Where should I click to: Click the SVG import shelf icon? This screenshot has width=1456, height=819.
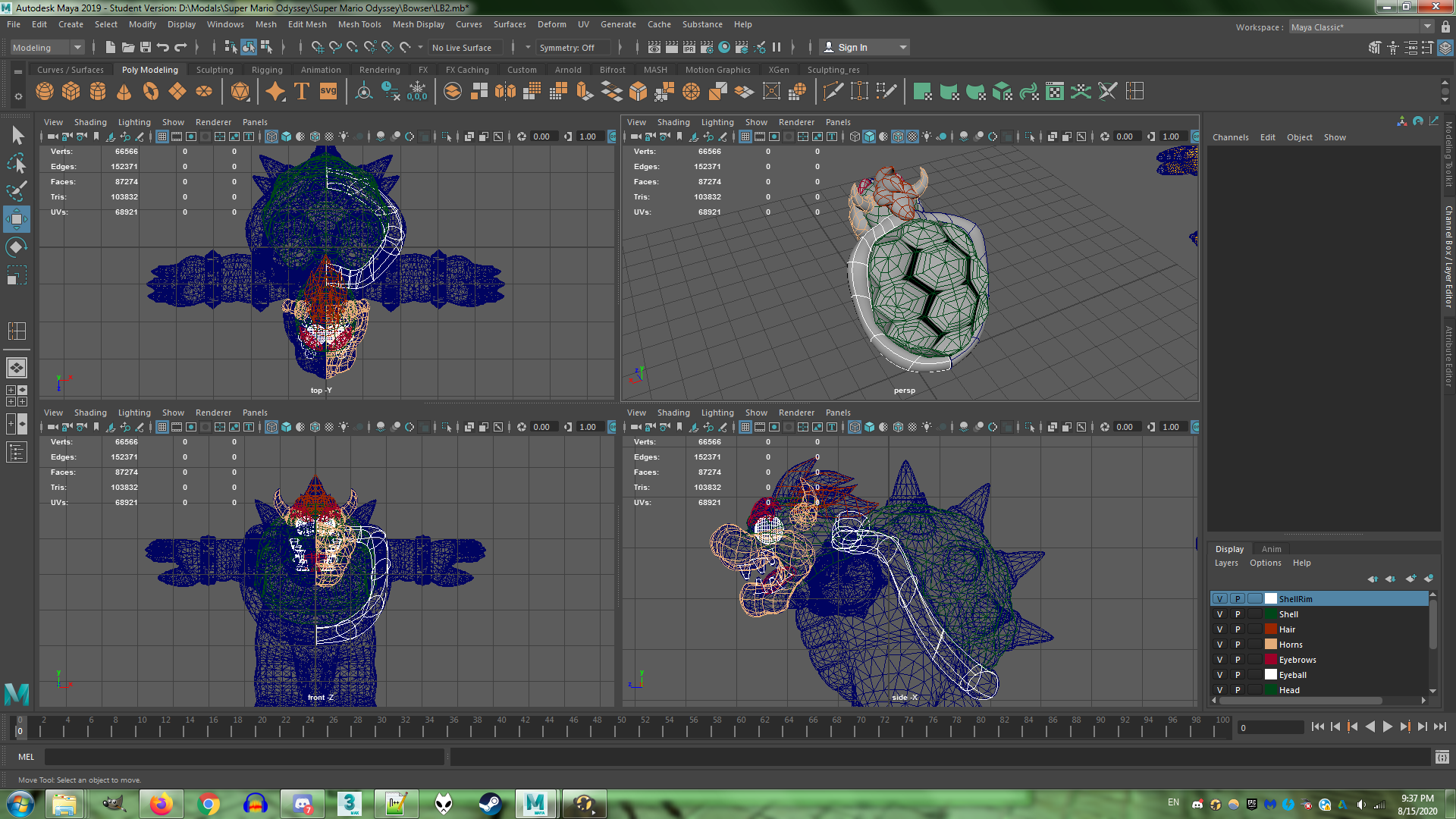pos(328,92)
